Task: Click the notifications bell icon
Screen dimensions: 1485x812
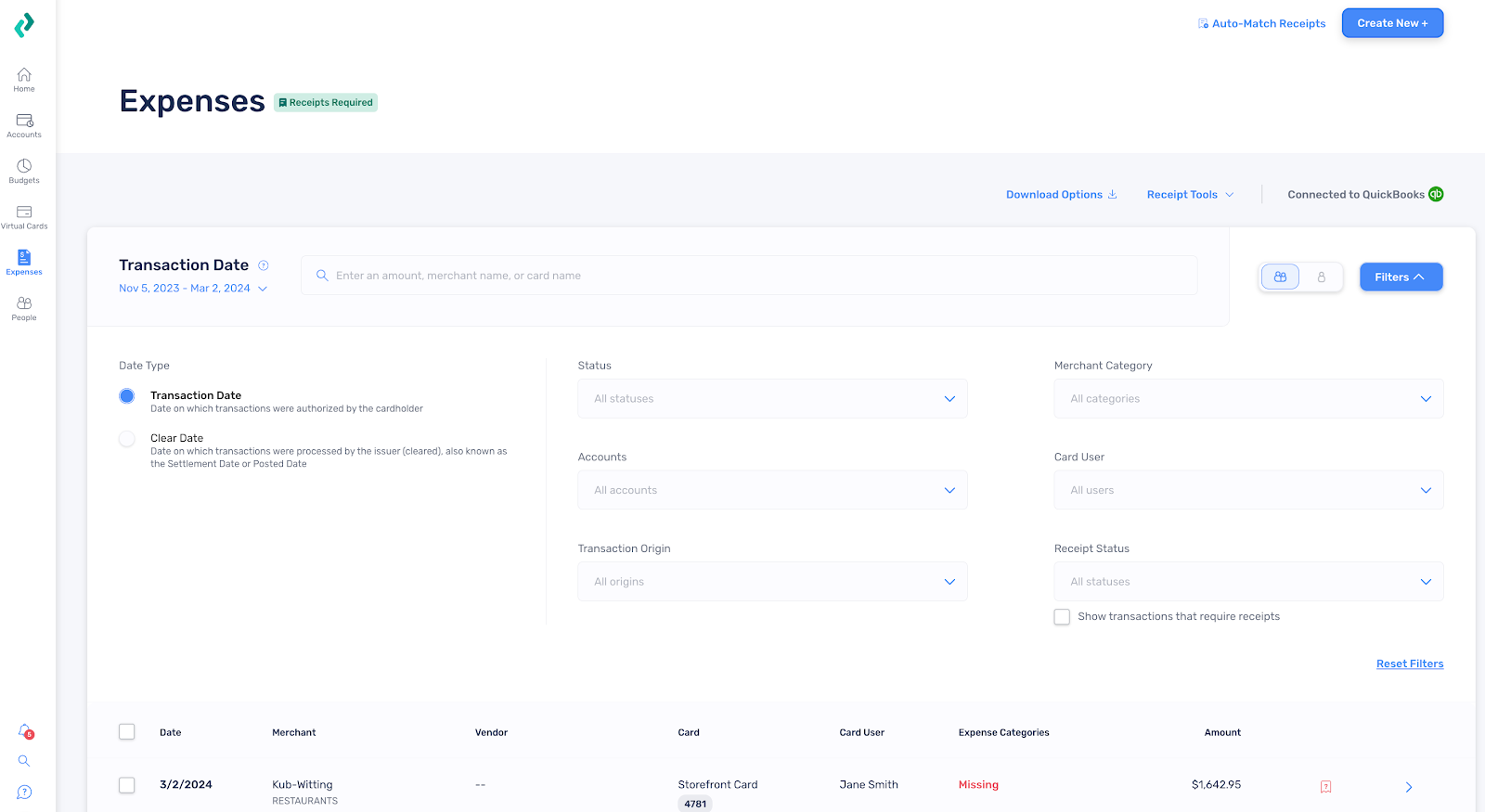Action: pos(25,731)
